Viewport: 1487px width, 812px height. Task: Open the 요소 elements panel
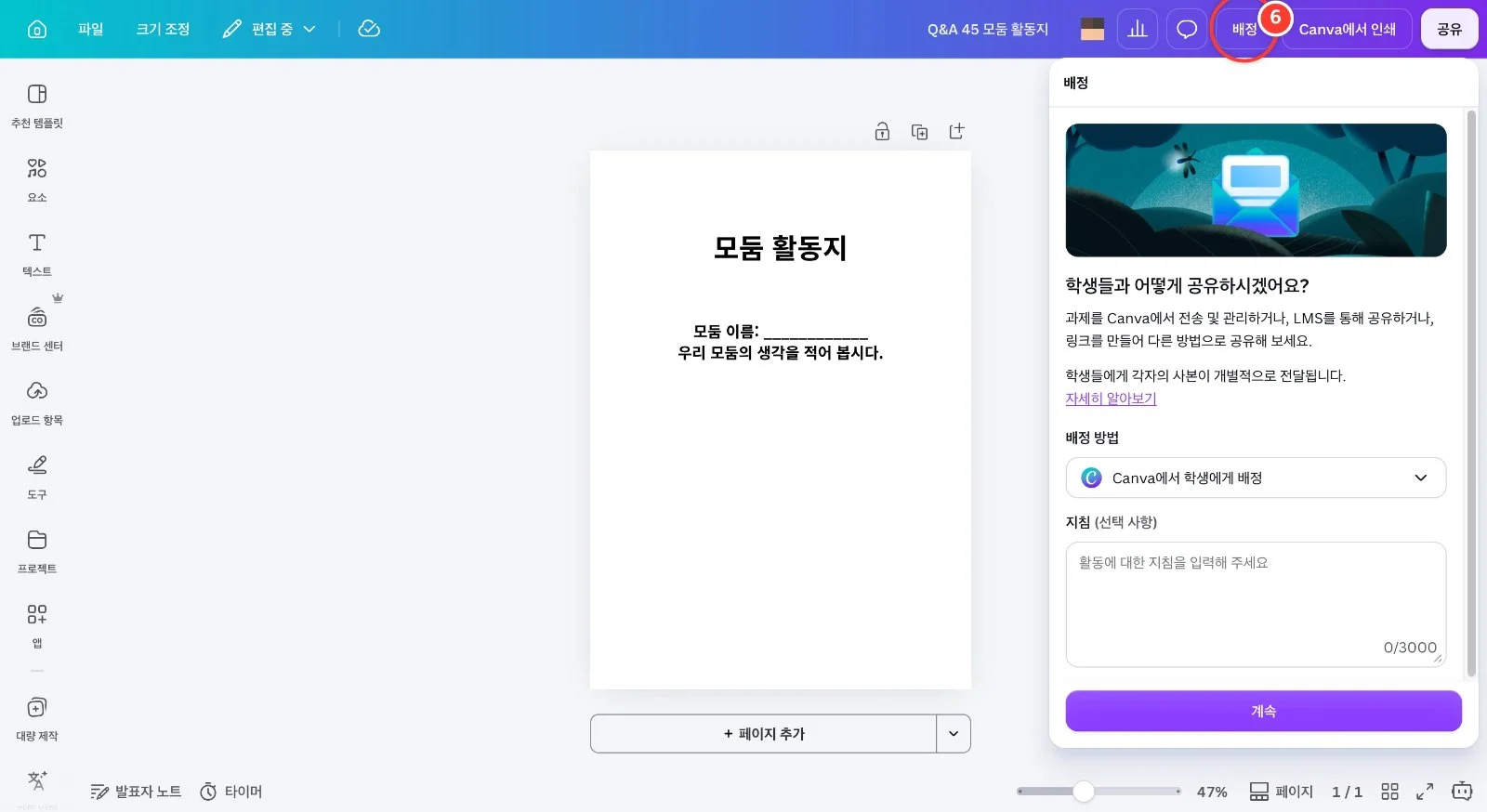[37, 180]
